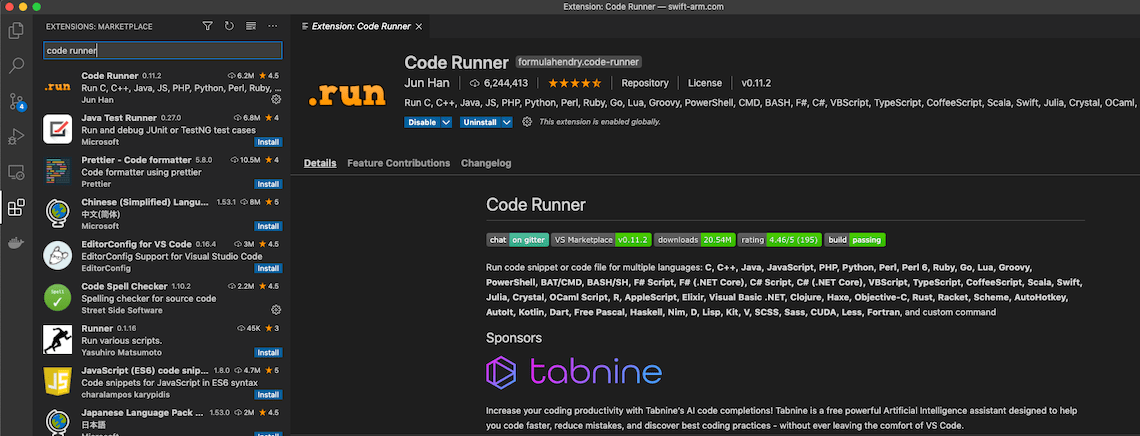This screenshot has width=1140, height=436.
Task: Select Code Spell Checker list entry
Action: [162, 298]
